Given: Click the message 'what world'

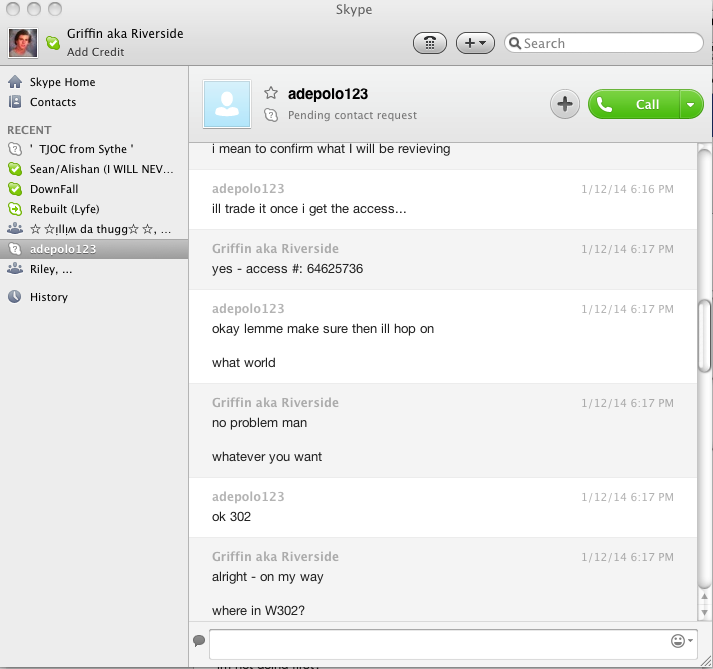Looking at the screenshot, I should point(244,362).
